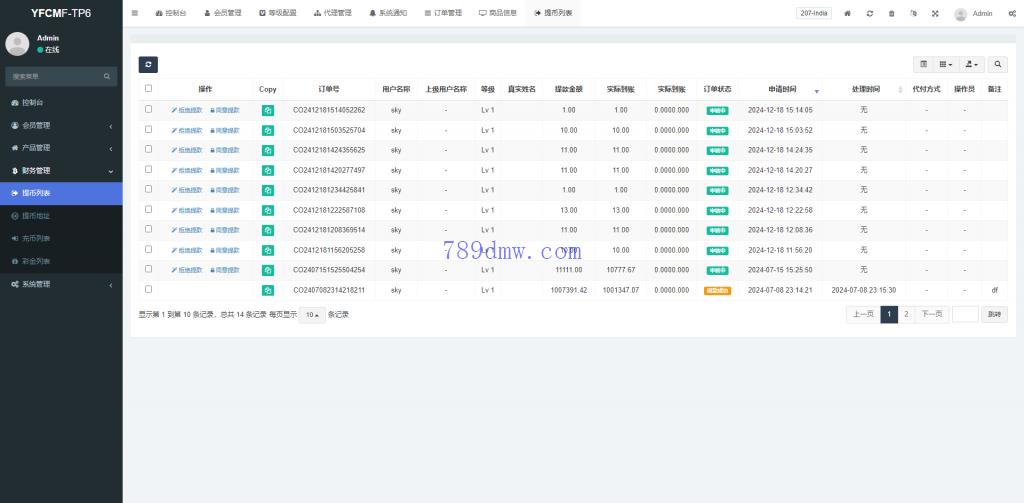
Task: Select checkbox for order CO2412181503525704
Action: [x=149, y=129]
